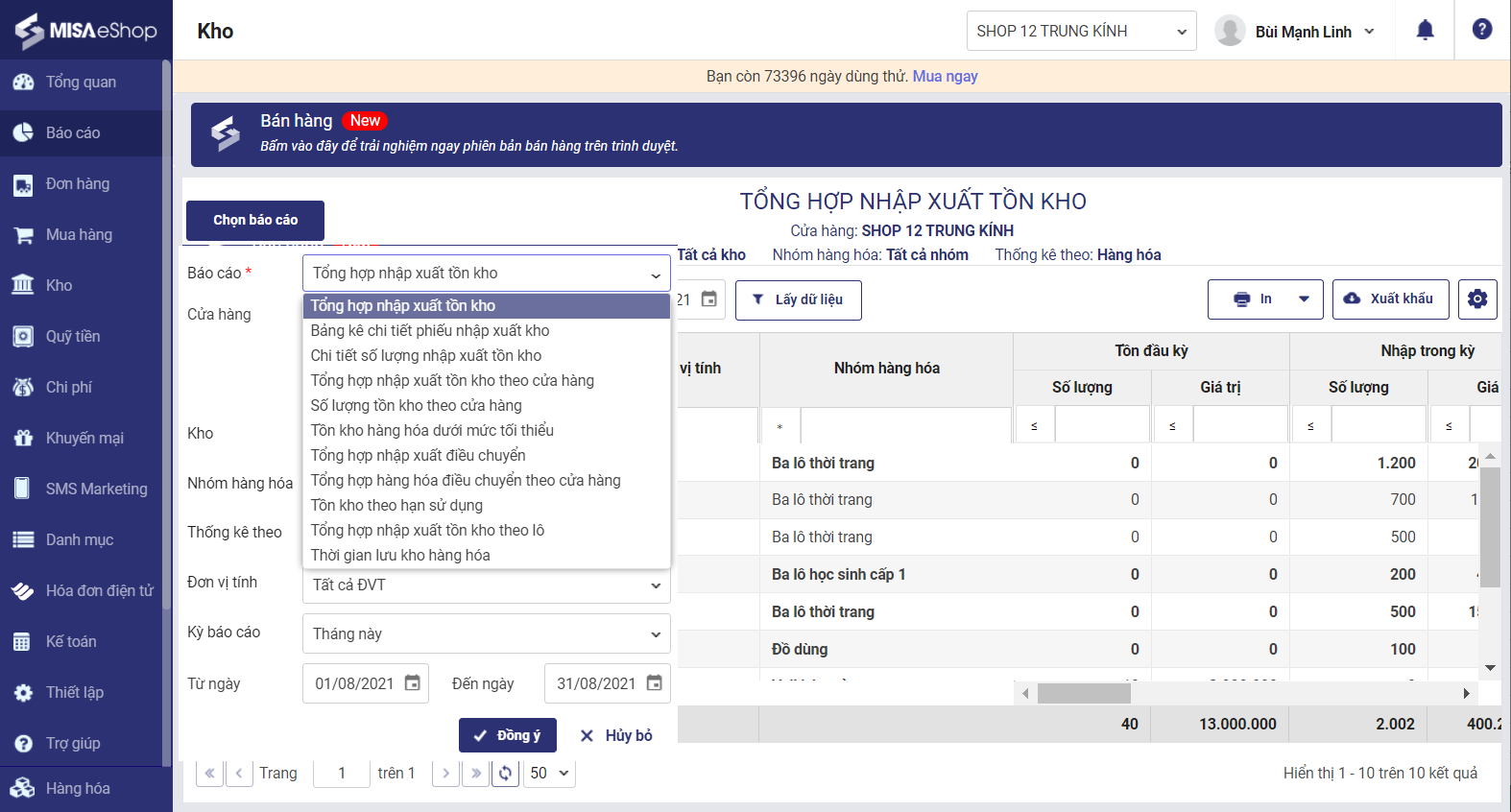The image size is (1511, 812).
Task: Click the Mua ngay link
Action: (x=945, y=76)
